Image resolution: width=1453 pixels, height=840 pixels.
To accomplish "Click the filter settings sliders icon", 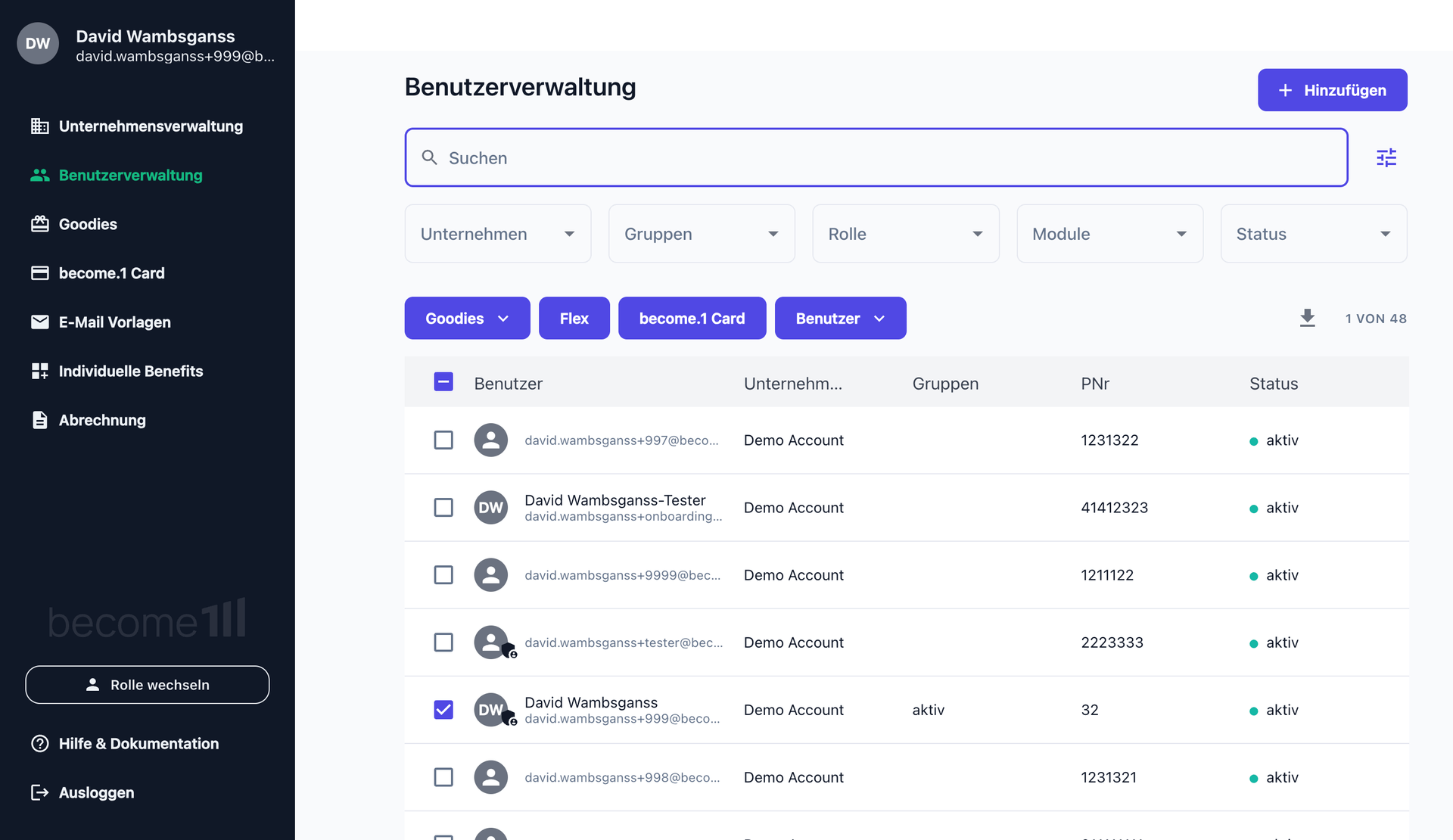I will [1386, 157].
